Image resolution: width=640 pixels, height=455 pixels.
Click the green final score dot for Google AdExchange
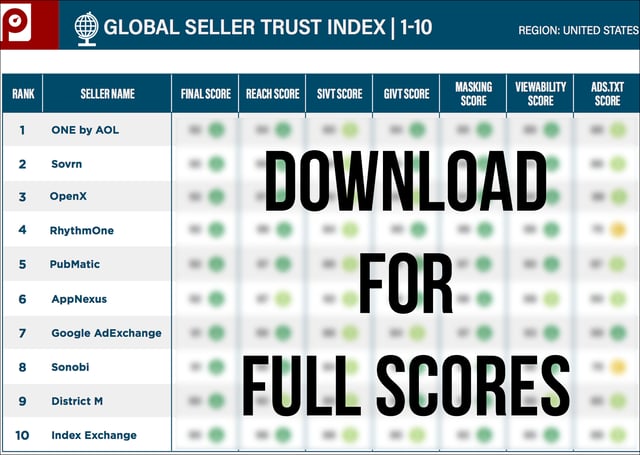click(216, 333)
